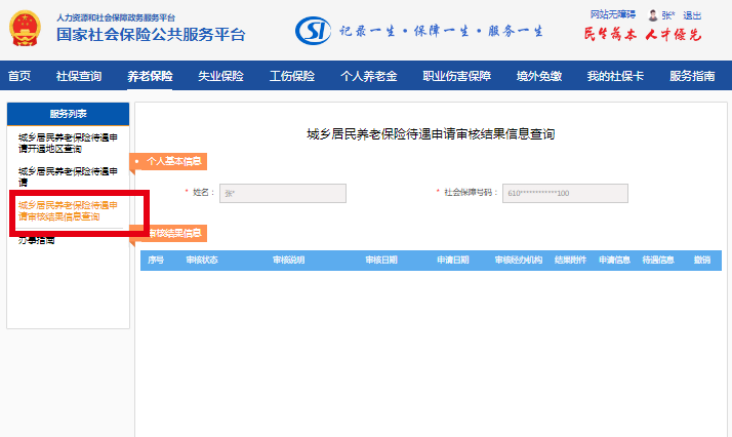Viewport: 732px width, 437px height.
Task: Click the user avatar icon
Action: pyautogui.click(x=653, y=15)
